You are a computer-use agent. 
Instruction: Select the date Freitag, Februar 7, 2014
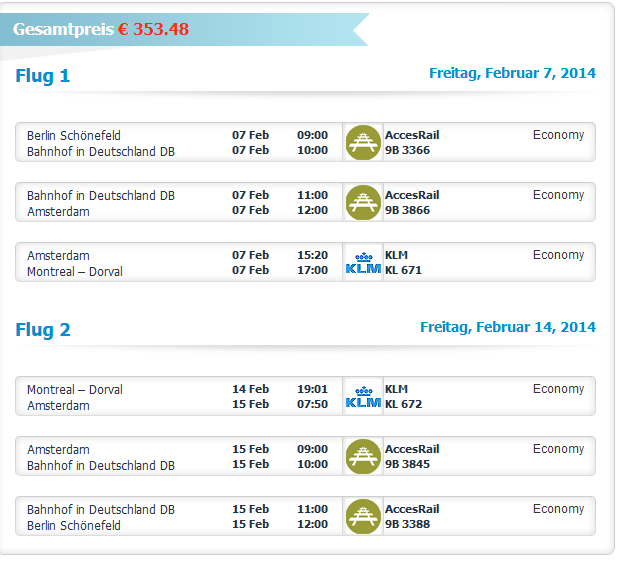(512, 73)
